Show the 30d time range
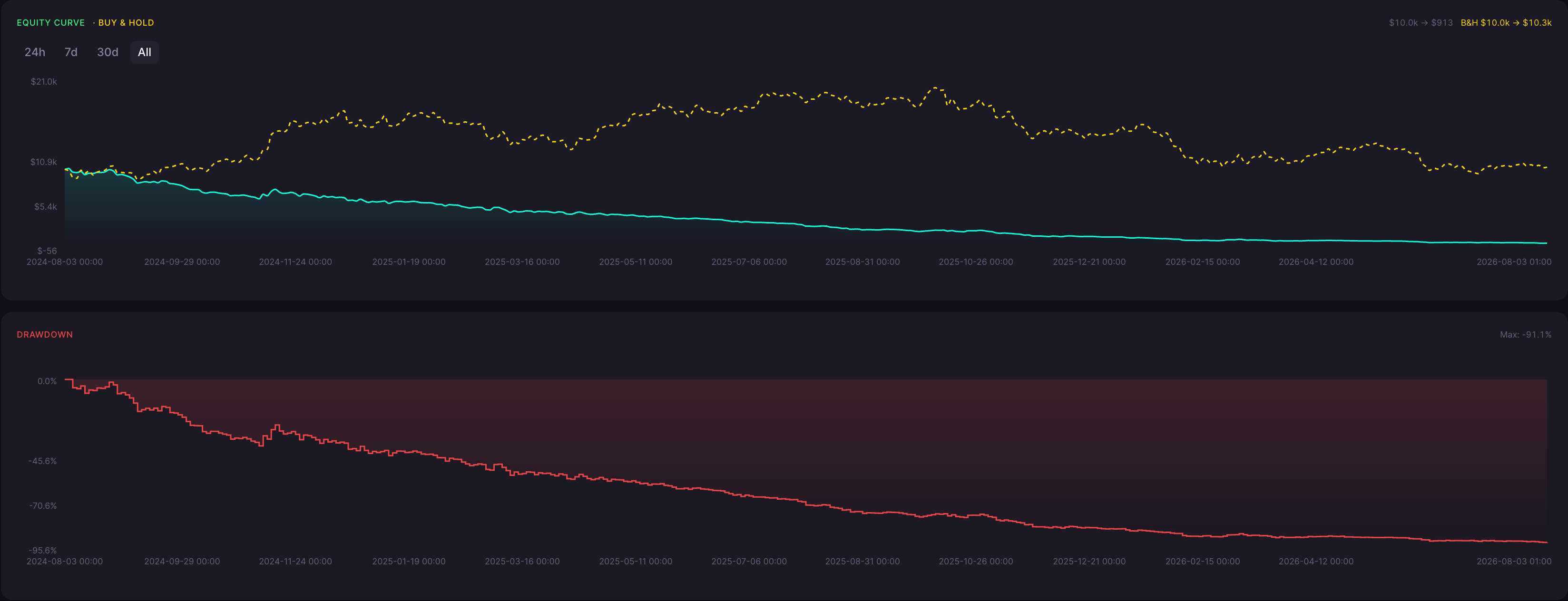 pos(108,52)
